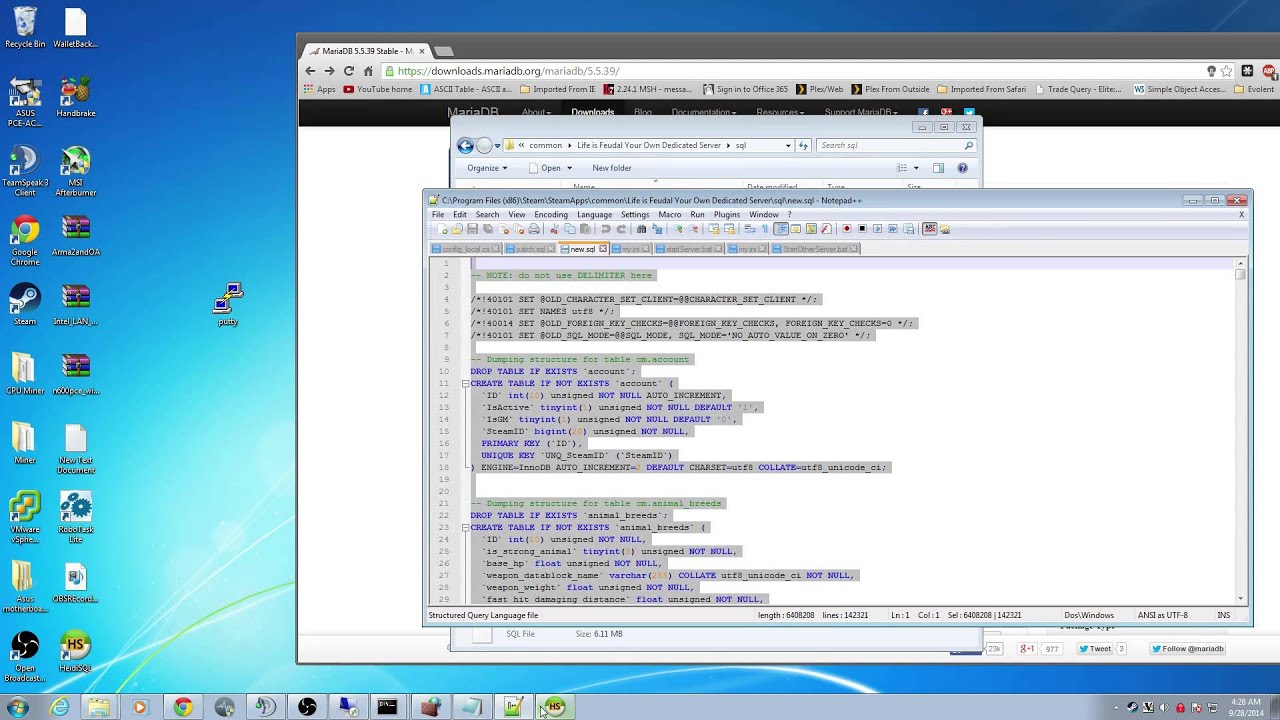The image size is (1280, 720).
Task: Click the Tweet button on MariaDB page
Action: (1094, 648)
